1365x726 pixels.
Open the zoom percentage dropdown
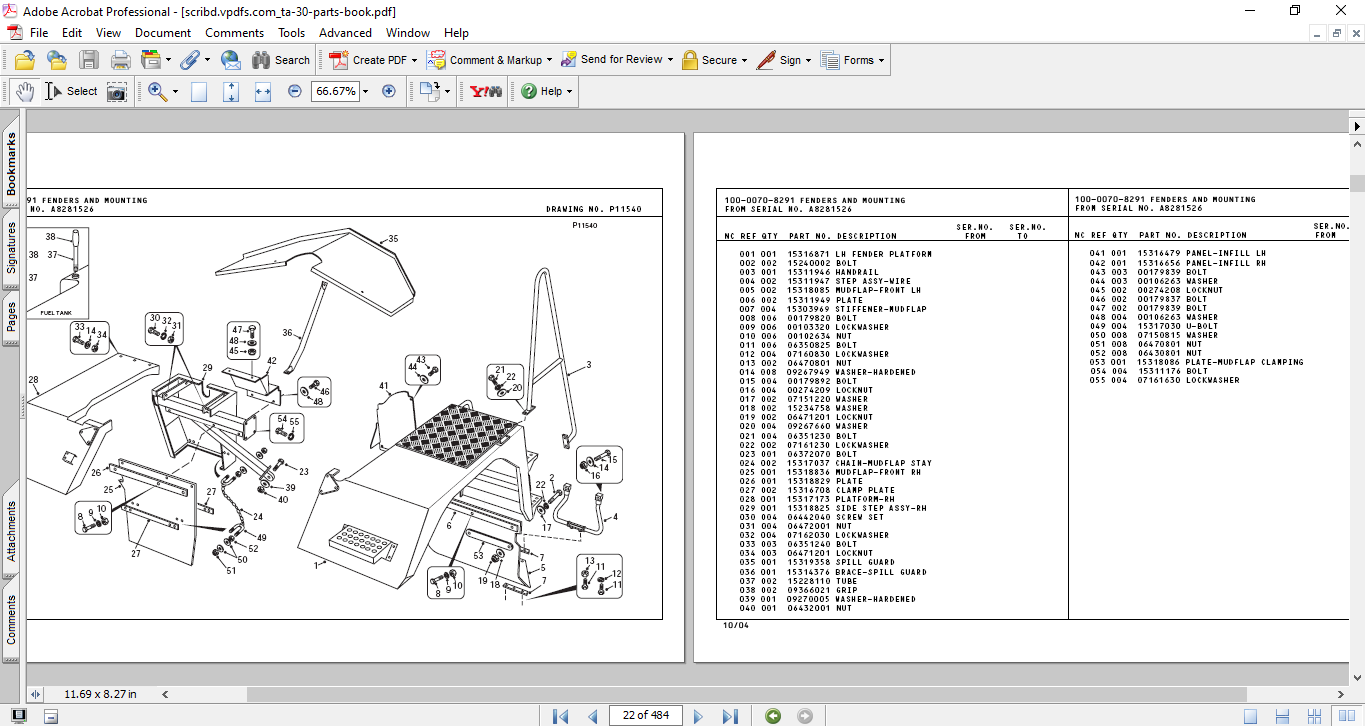[365, 91]
